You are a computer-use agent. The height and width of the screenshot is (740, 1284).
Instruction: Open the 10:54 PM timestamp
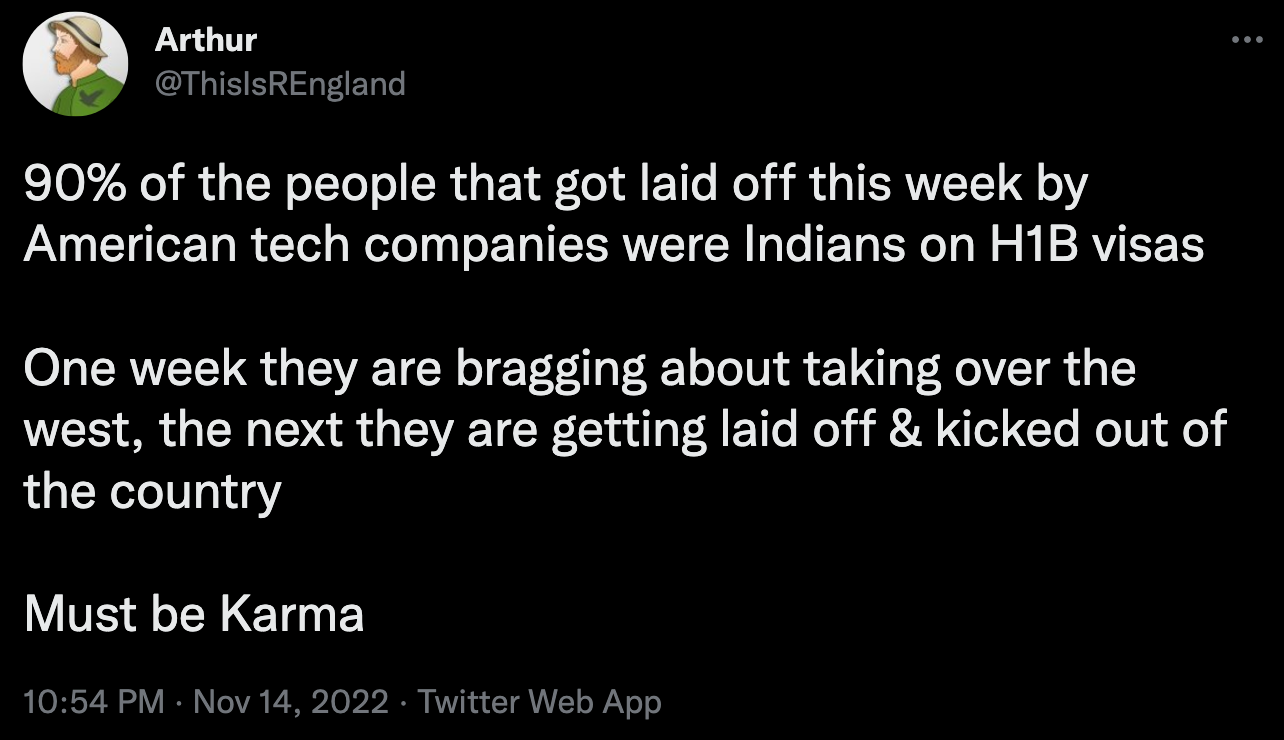(94, 701)
